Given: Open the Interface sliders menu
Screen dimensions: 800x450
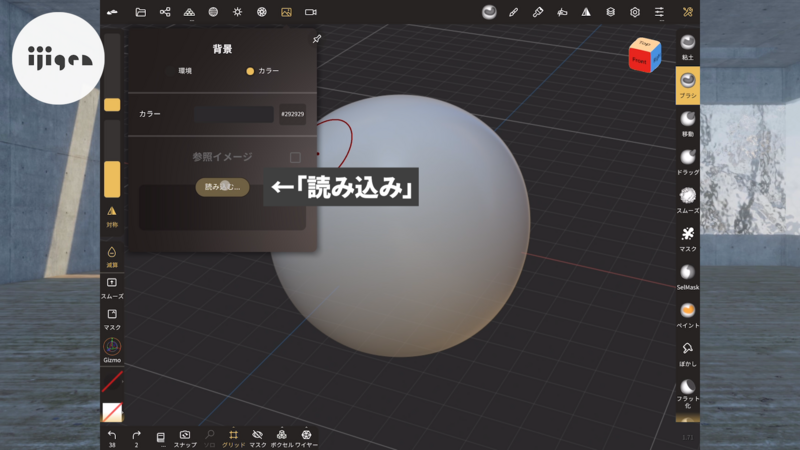Looking at the screenshot, I should 659,12.
